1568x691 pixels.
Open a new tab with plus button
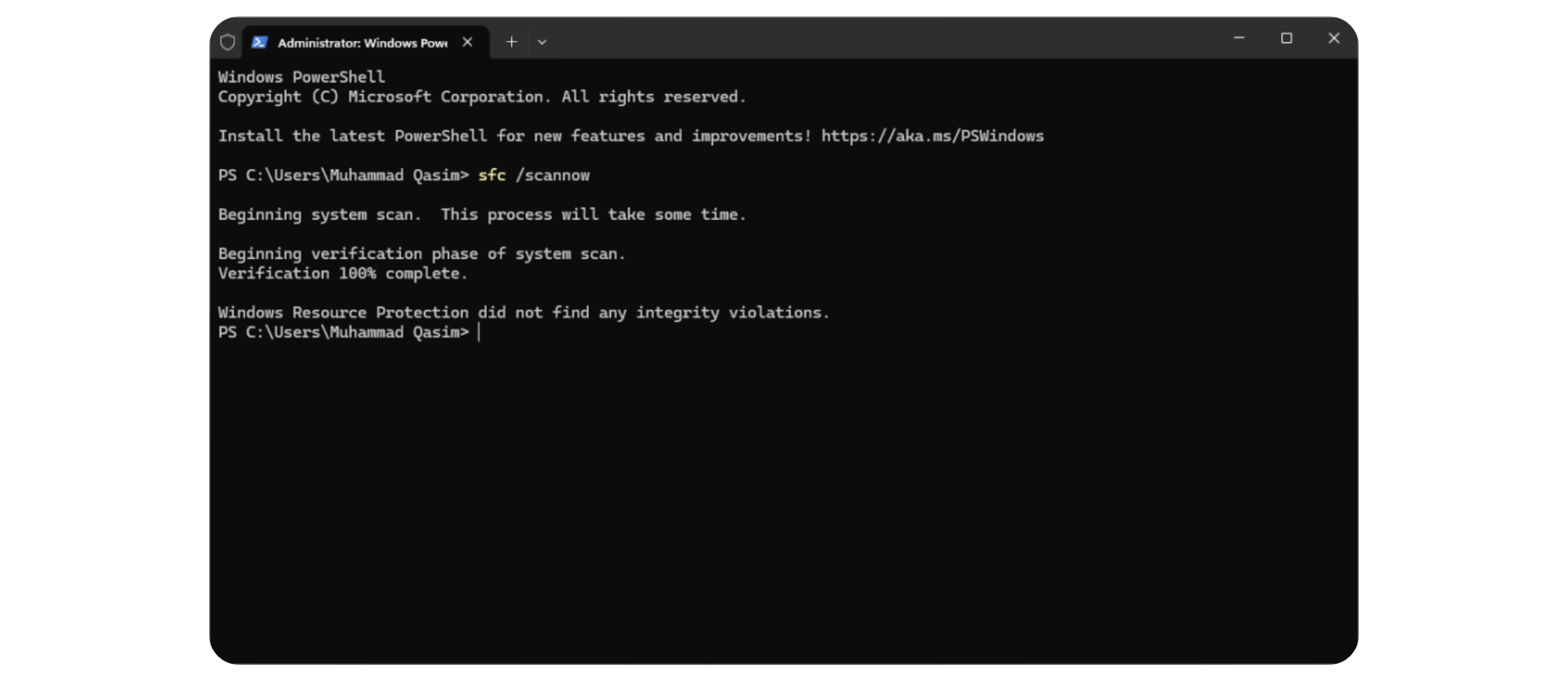coord(511,42)
